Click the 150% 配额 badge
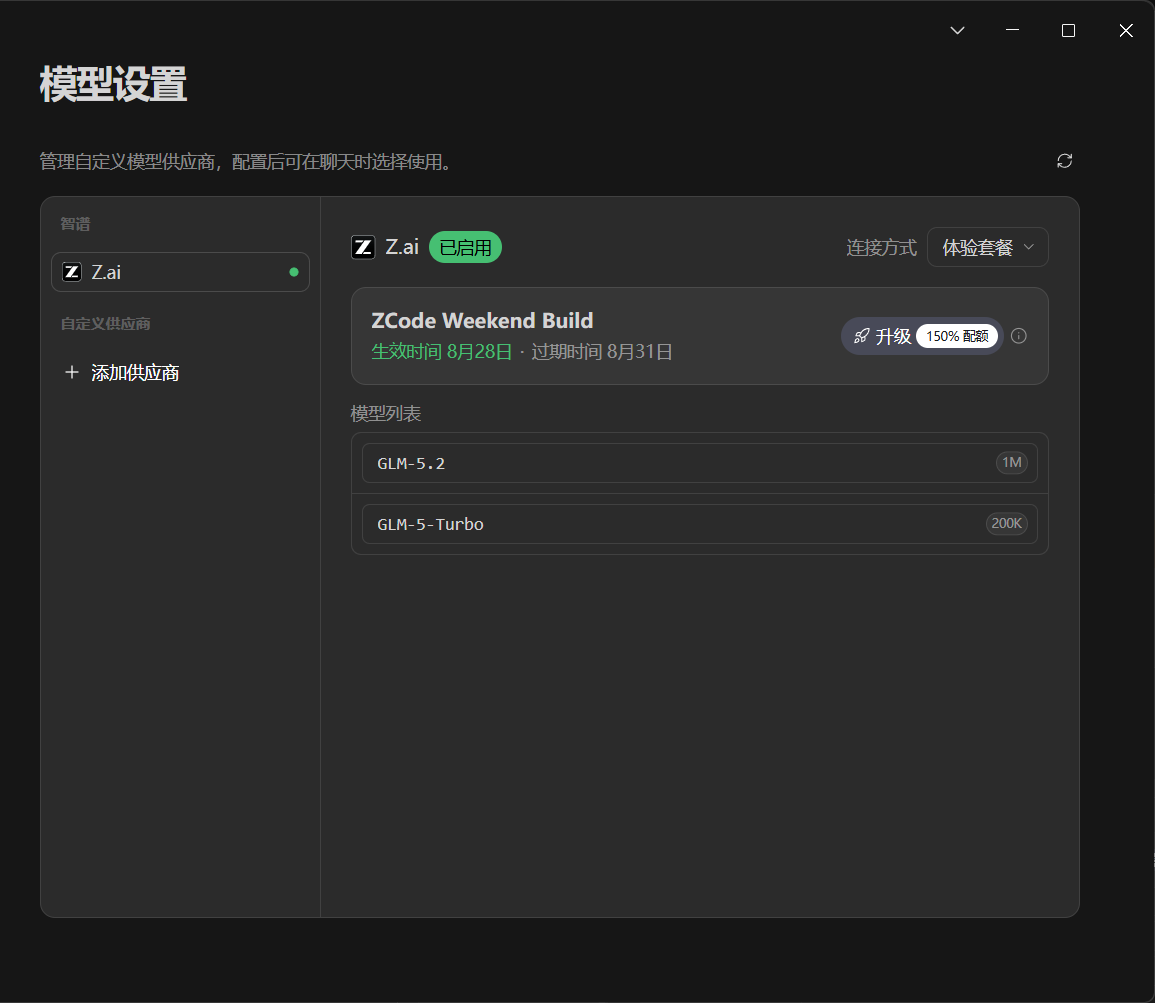 point(957,337)
